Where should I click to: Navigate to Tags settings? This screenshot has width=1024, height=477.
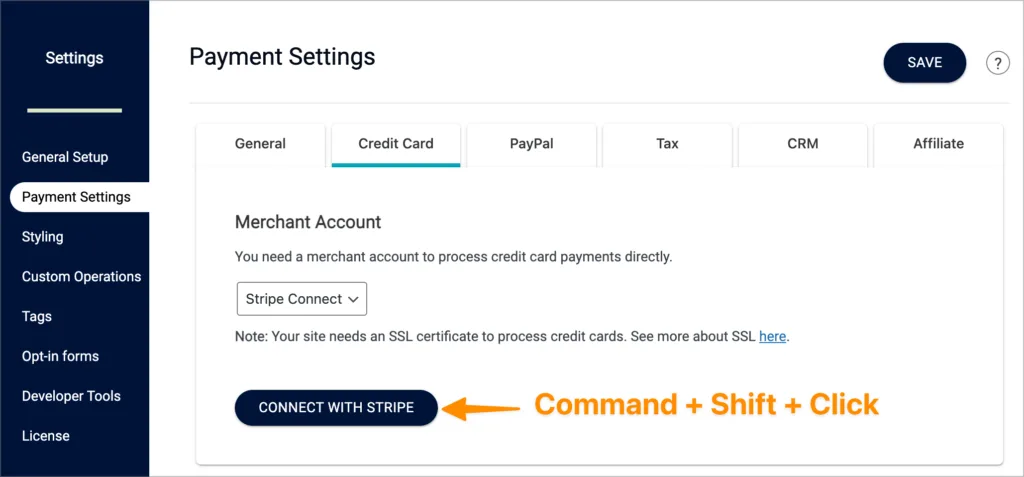[37, 316]
